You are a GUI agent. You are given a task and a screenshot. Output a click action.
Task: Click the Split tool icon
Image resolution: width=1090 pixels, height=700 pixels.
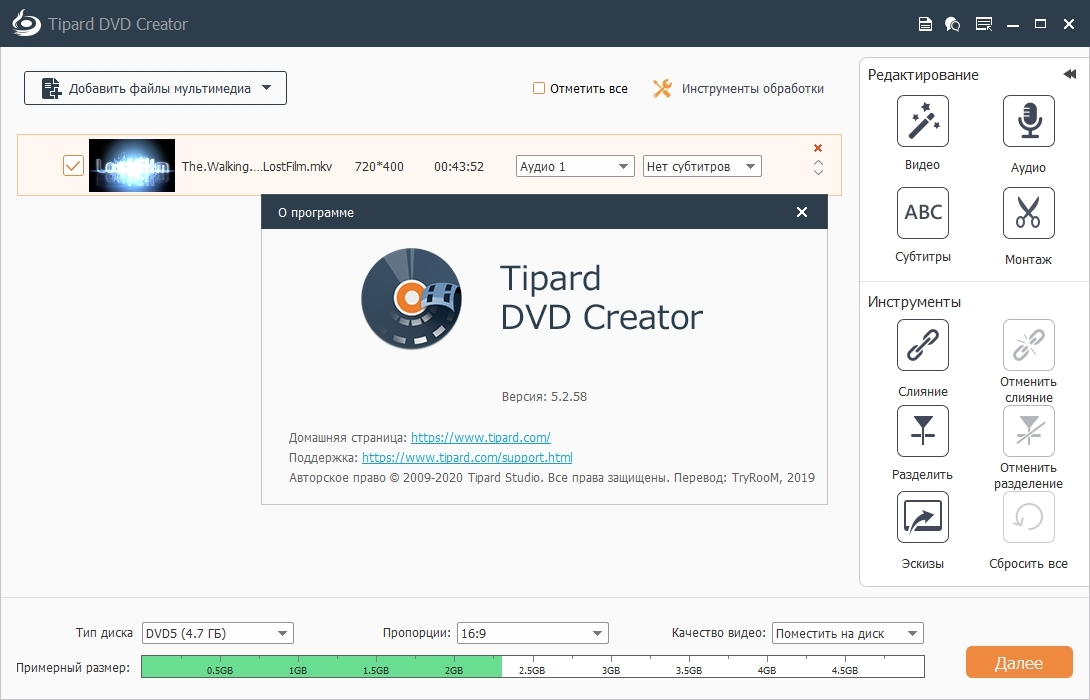point(922,431)
